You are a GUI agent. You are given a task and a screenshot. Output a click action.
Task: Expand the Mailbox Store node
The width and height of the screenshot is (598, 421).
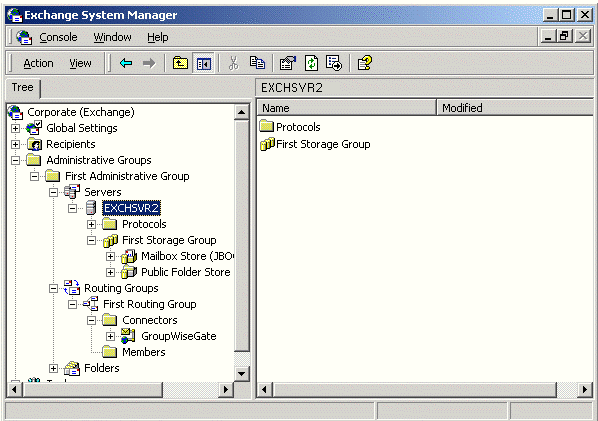pyautogui.click(x=111, y=257)
